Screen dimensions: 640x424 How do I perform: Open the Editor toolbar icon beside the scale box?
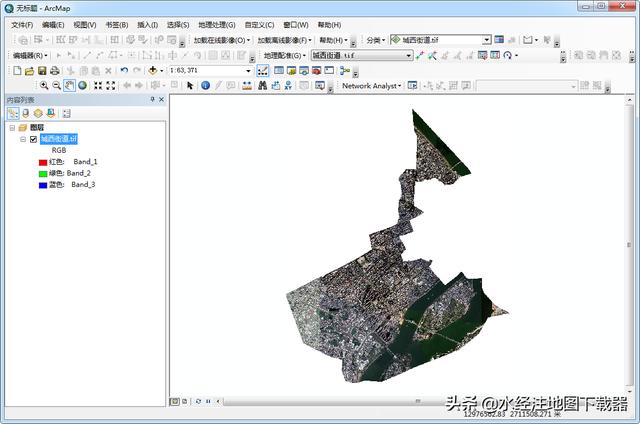coord(262,71)
